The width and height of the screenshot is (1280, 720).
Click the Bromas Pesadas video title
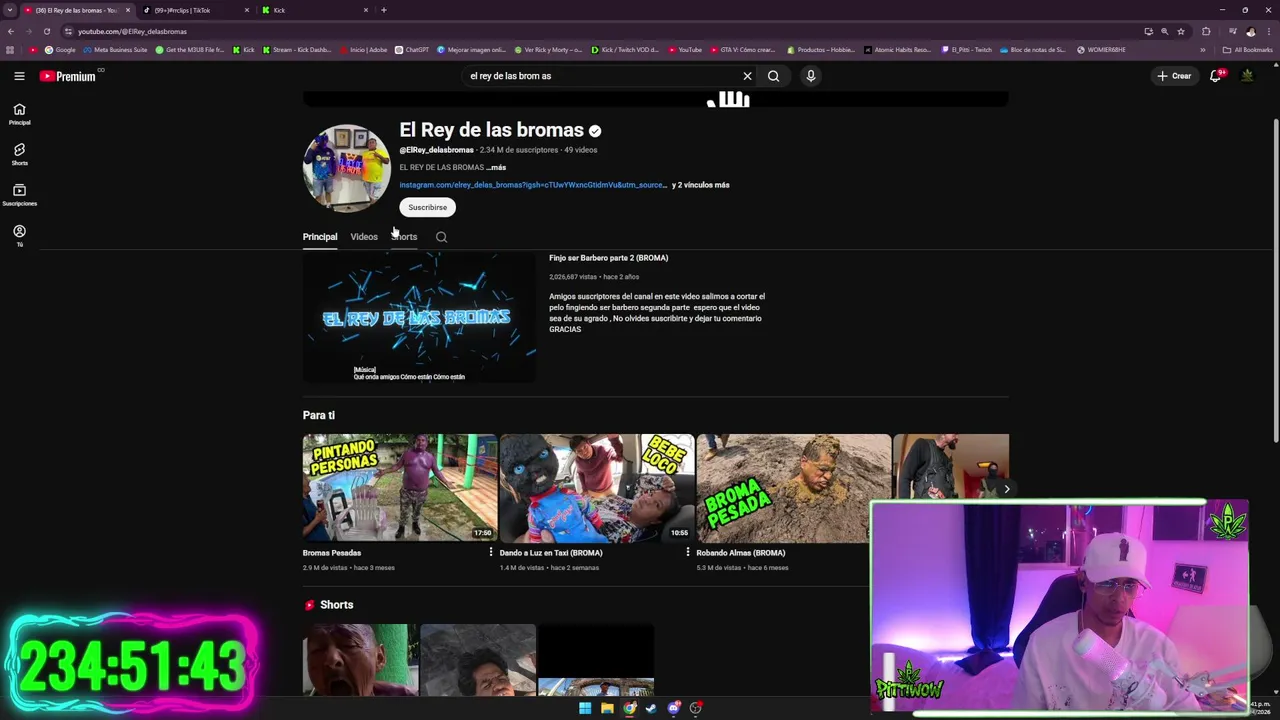(x=332, y=553)
